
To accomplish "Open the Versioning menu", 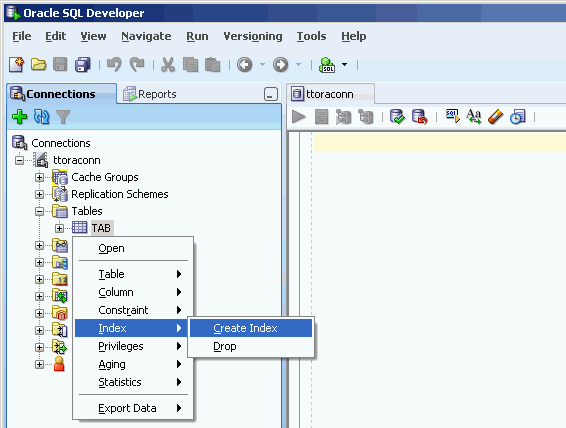I will [x=253, y=36].
